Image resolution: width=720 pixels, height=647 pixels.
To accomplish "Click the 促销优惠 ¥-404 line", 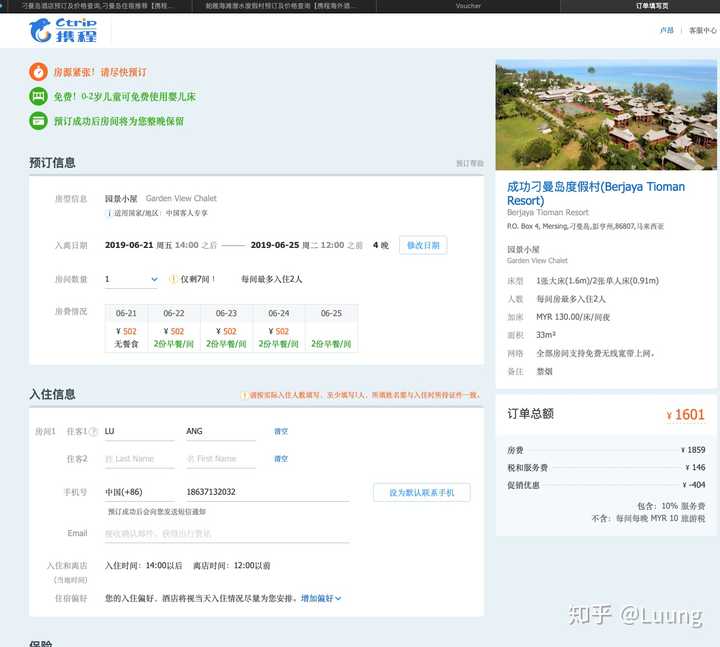I will pyautogui.click(x=606, y=485).
